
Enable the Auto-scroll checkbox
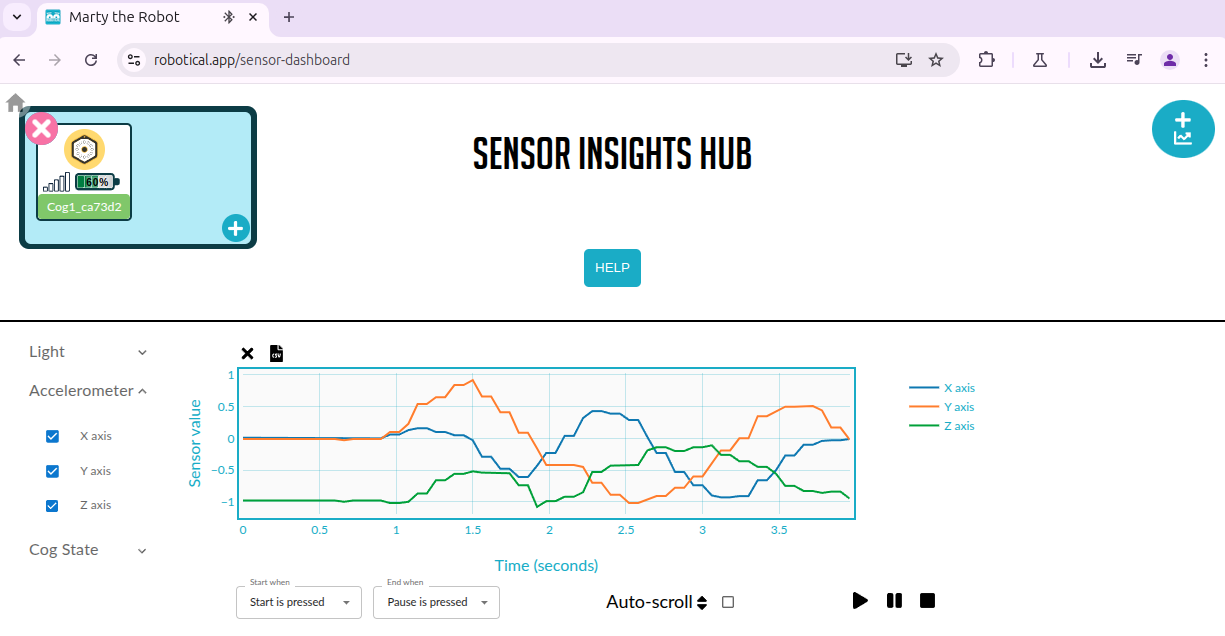pos(727,601)
